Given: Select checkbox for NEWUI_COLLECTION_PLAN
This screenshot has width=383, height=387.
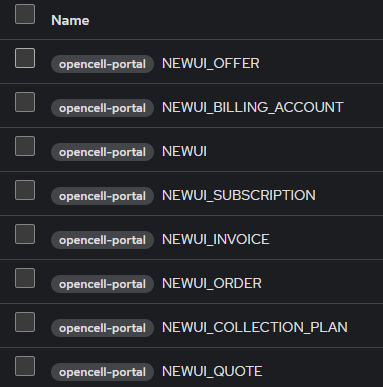Looking at the screenshot, I should click(x=25, y=322).
